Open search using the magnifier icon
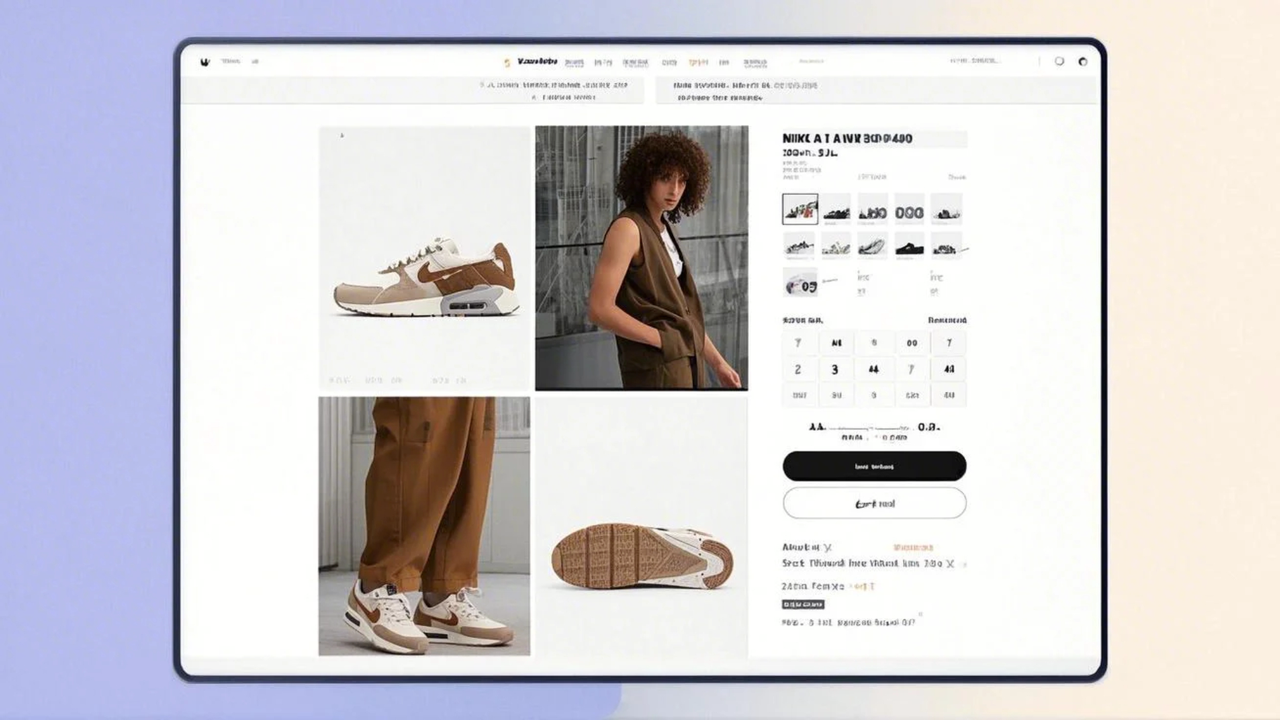The image size is (1280, 720). (1058, 61)
